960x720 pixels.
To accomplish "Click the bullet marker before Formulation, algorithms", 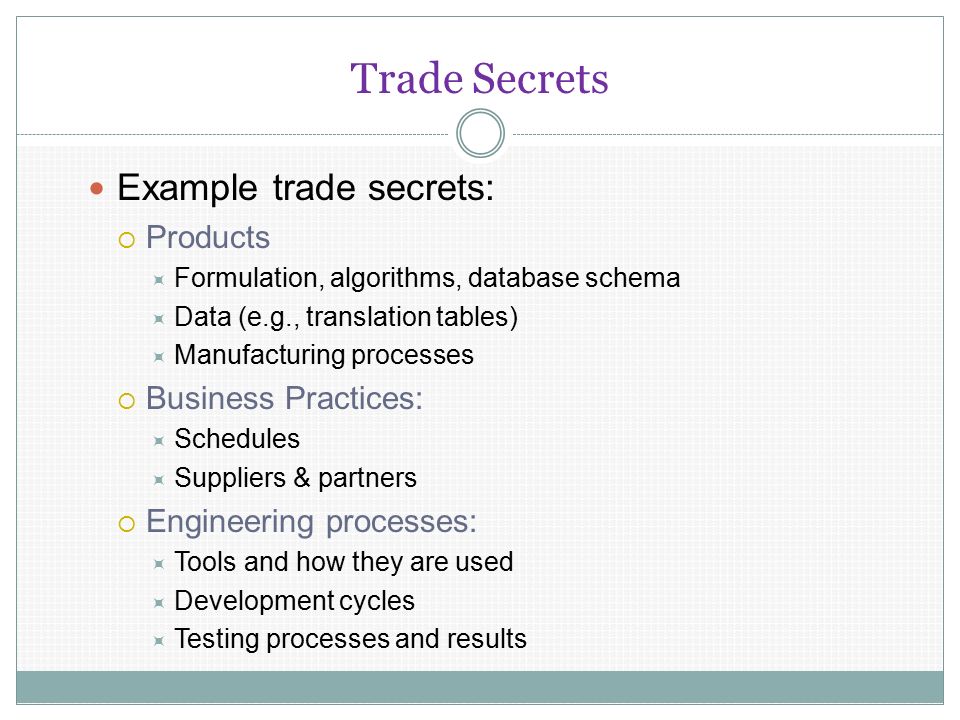I will click(159, 280).
